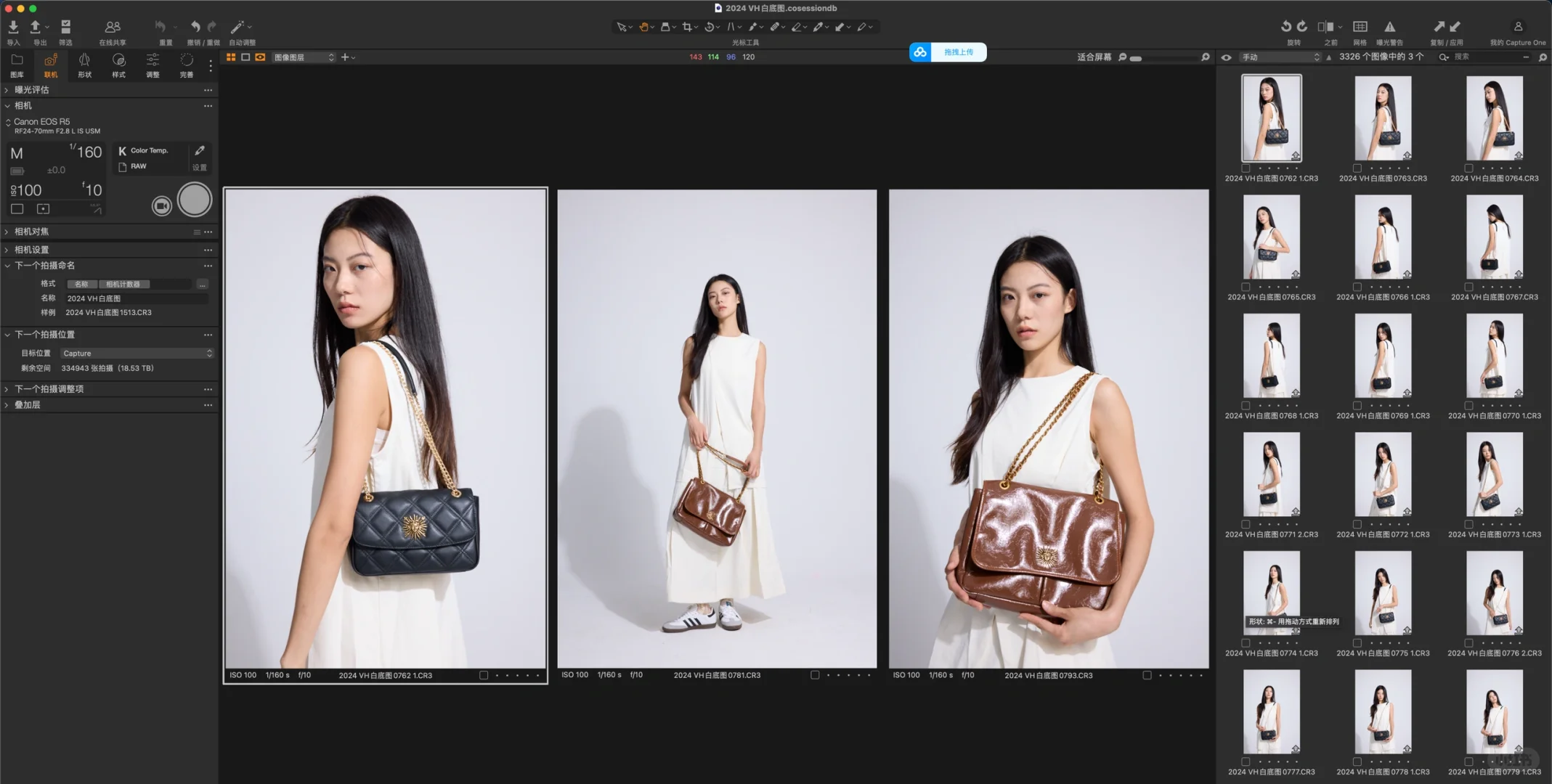Click 适合屏幕 fit to screen

click(1094, 57)
